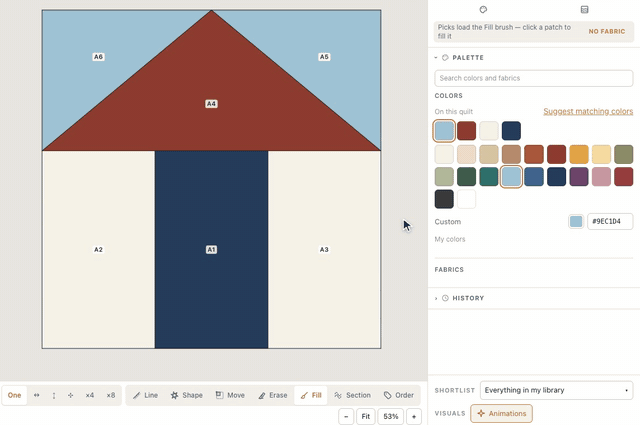This screenshot has height=425, width=640.
Task: Select the Fill tool
Action: tap(311, 395)
